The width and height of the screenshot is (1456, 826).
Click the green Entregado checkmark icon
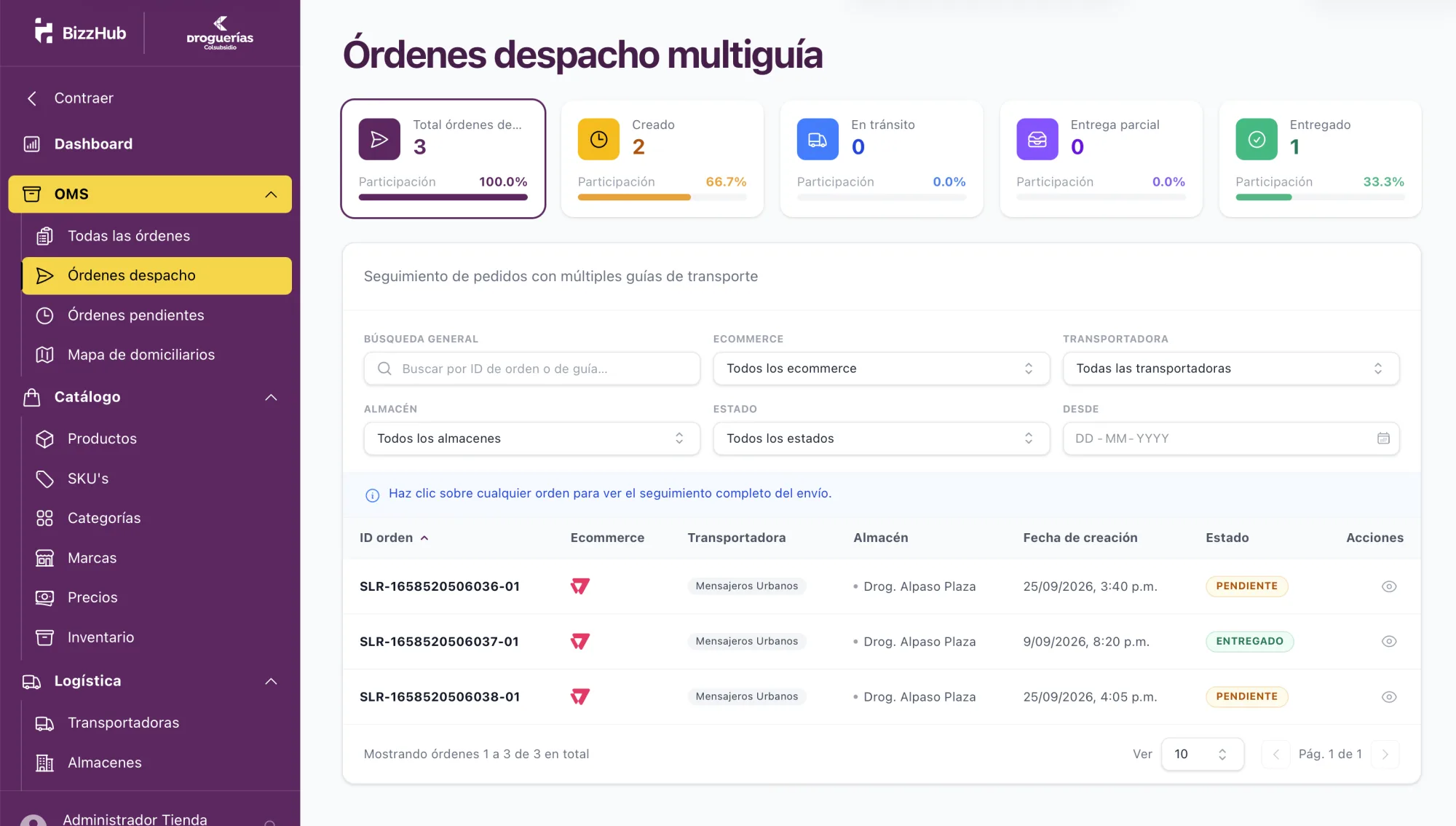pos(1257,139)
